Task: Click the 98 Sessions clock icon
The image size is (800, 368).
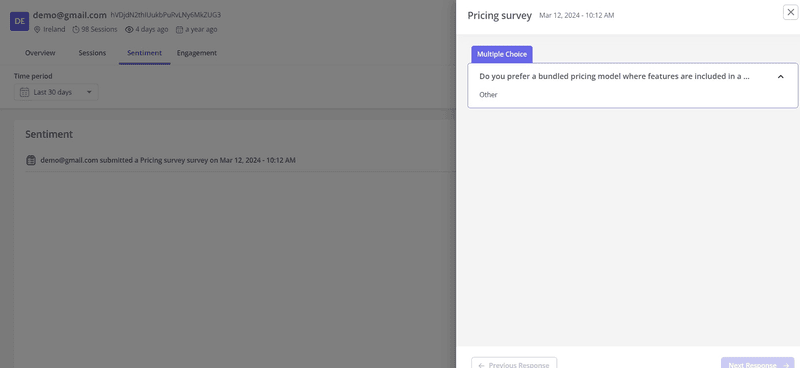Action: 76,30
